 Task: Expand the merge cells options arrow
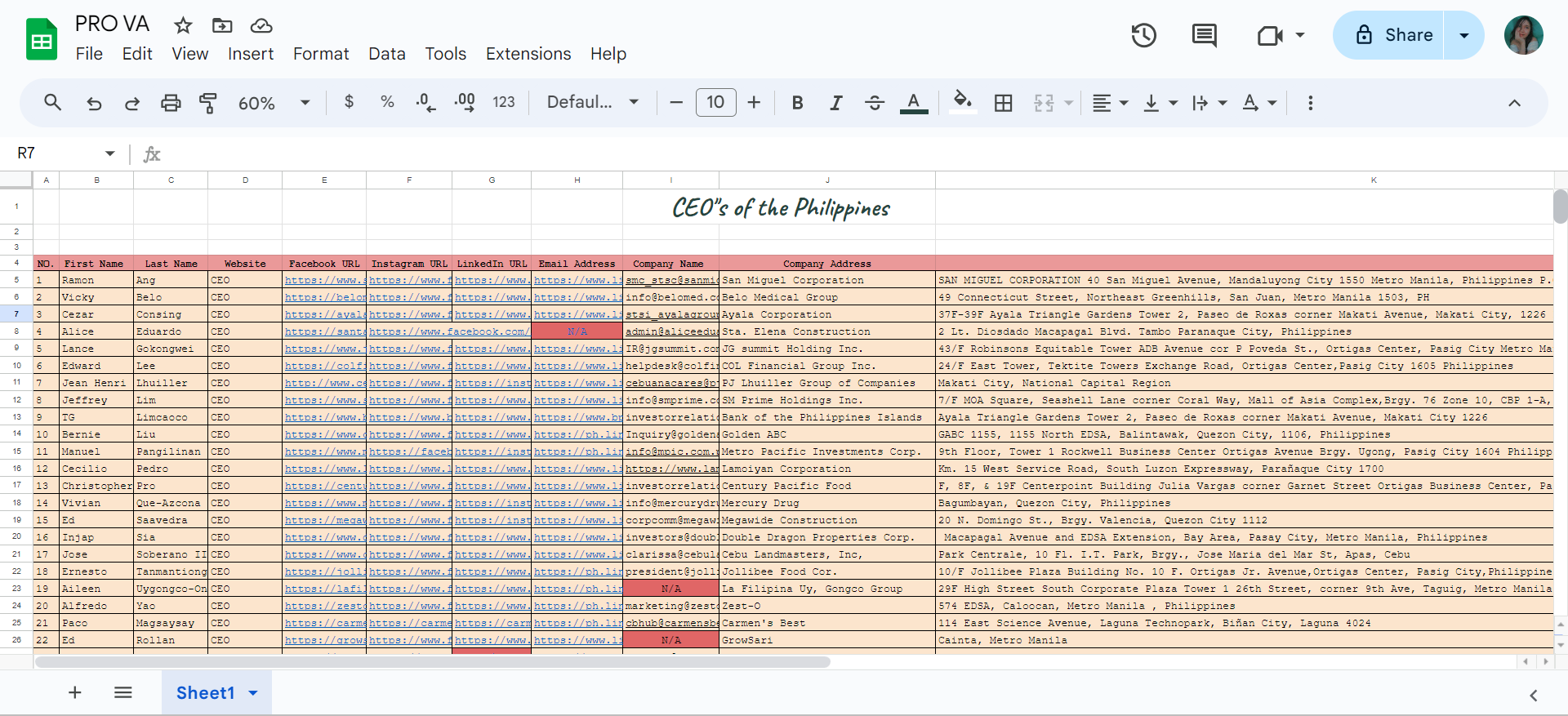1068,104
